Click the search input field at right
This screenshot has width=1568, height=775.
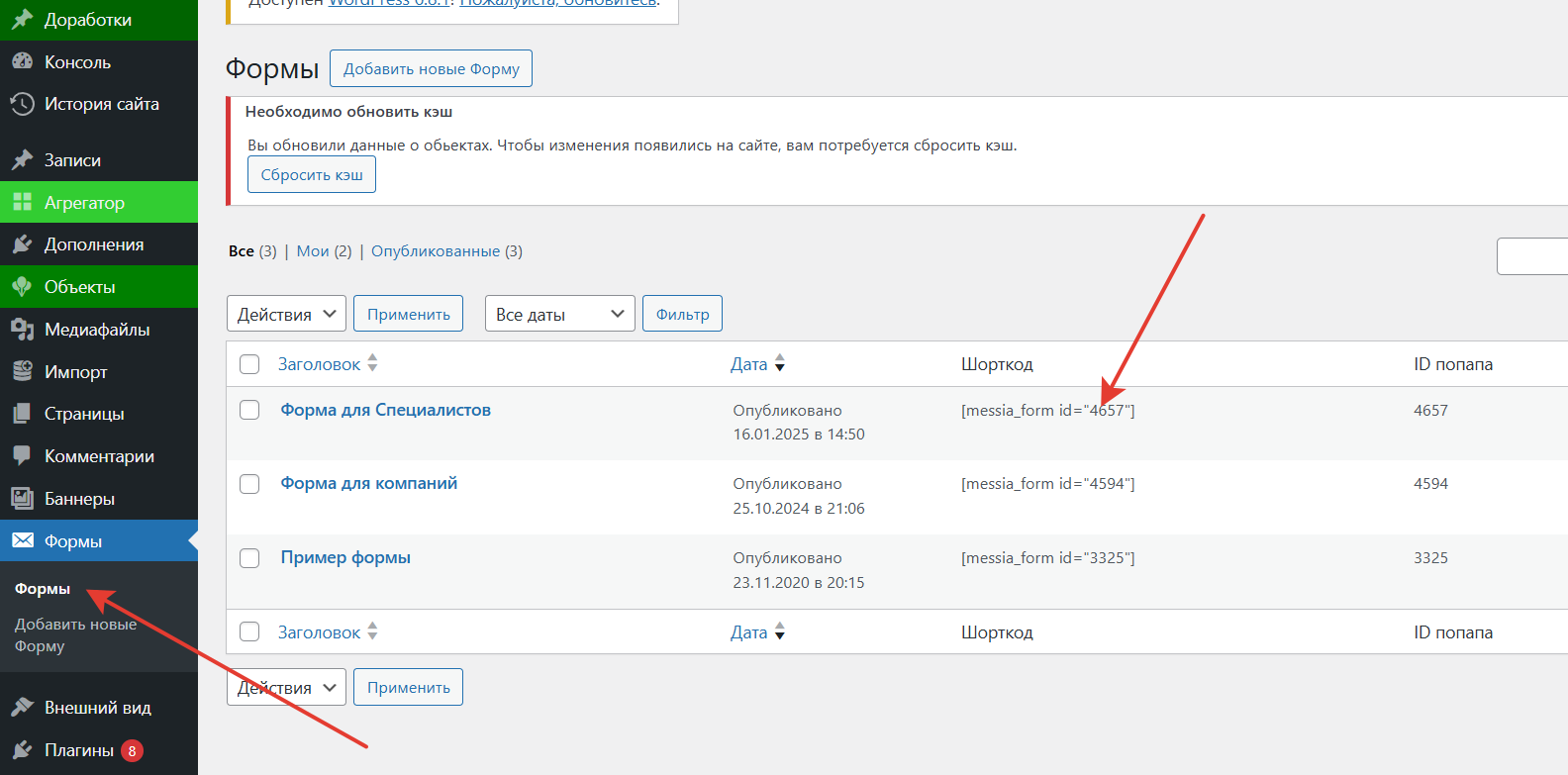pyautogui.click(x=1534, y=256)
